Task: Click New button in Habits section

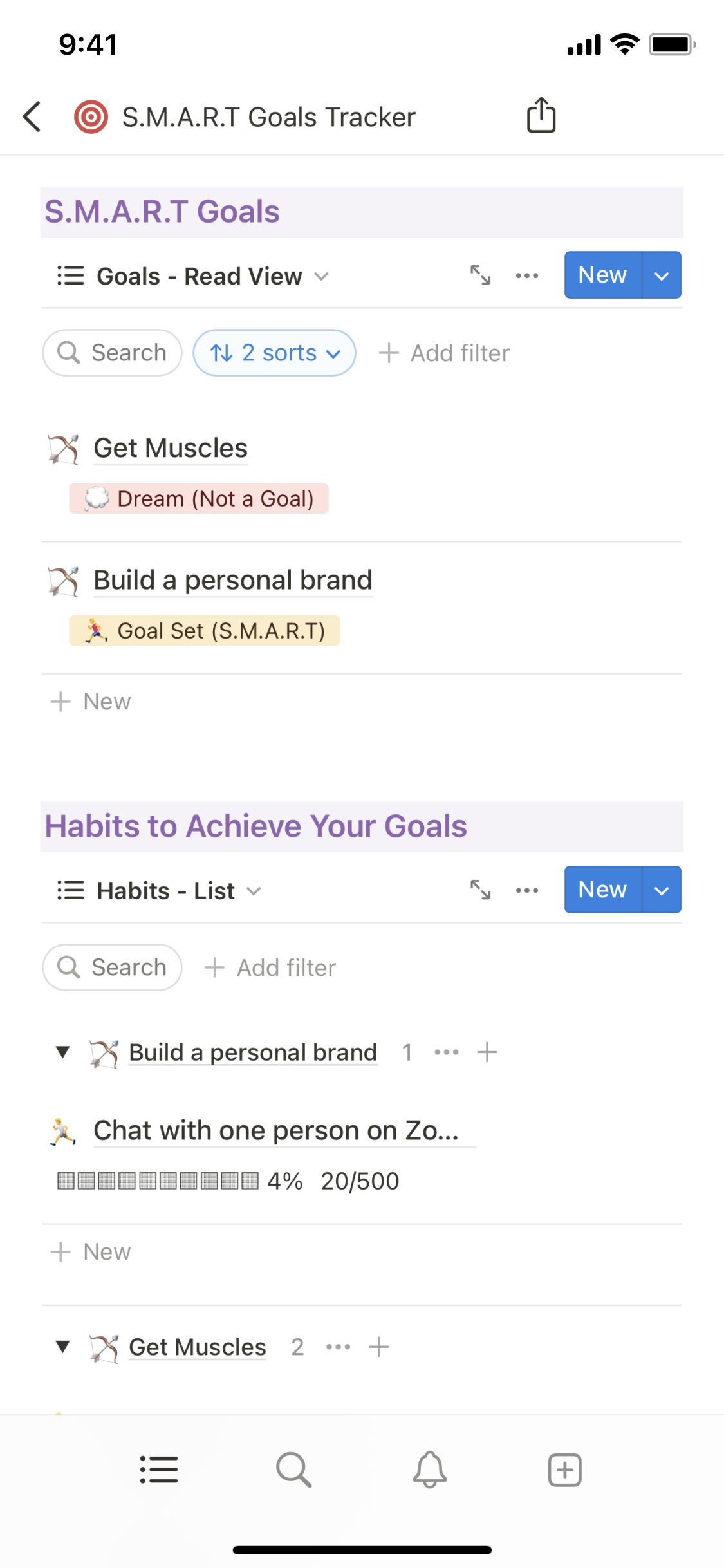Action: point(602,890)
